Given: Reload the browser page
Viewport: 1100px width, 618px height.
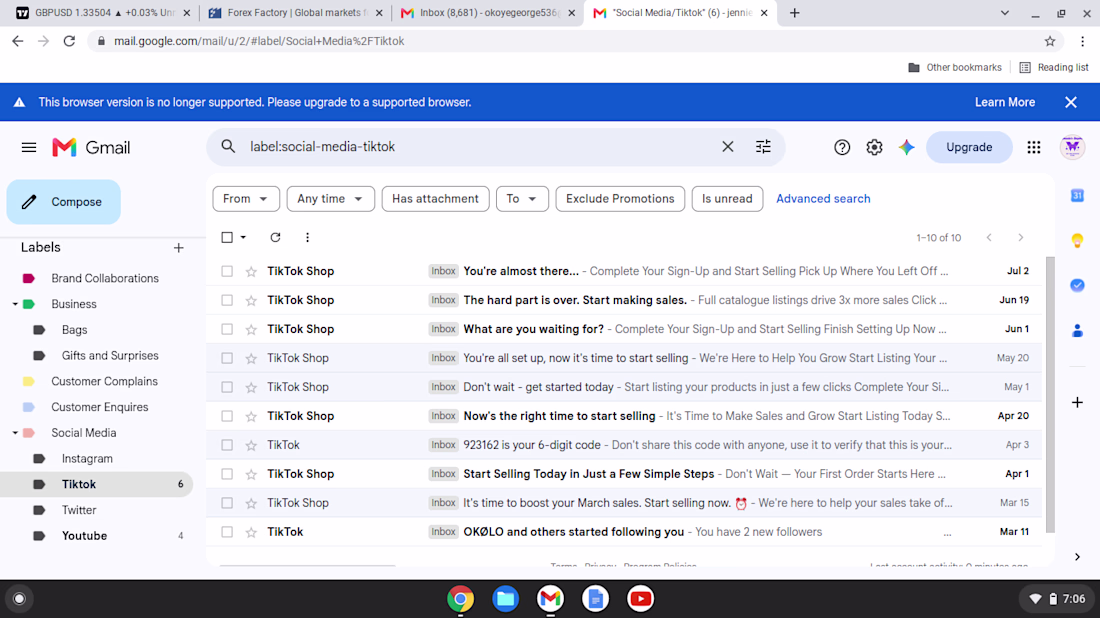Looking at the screenshot, I should [69, 41].
